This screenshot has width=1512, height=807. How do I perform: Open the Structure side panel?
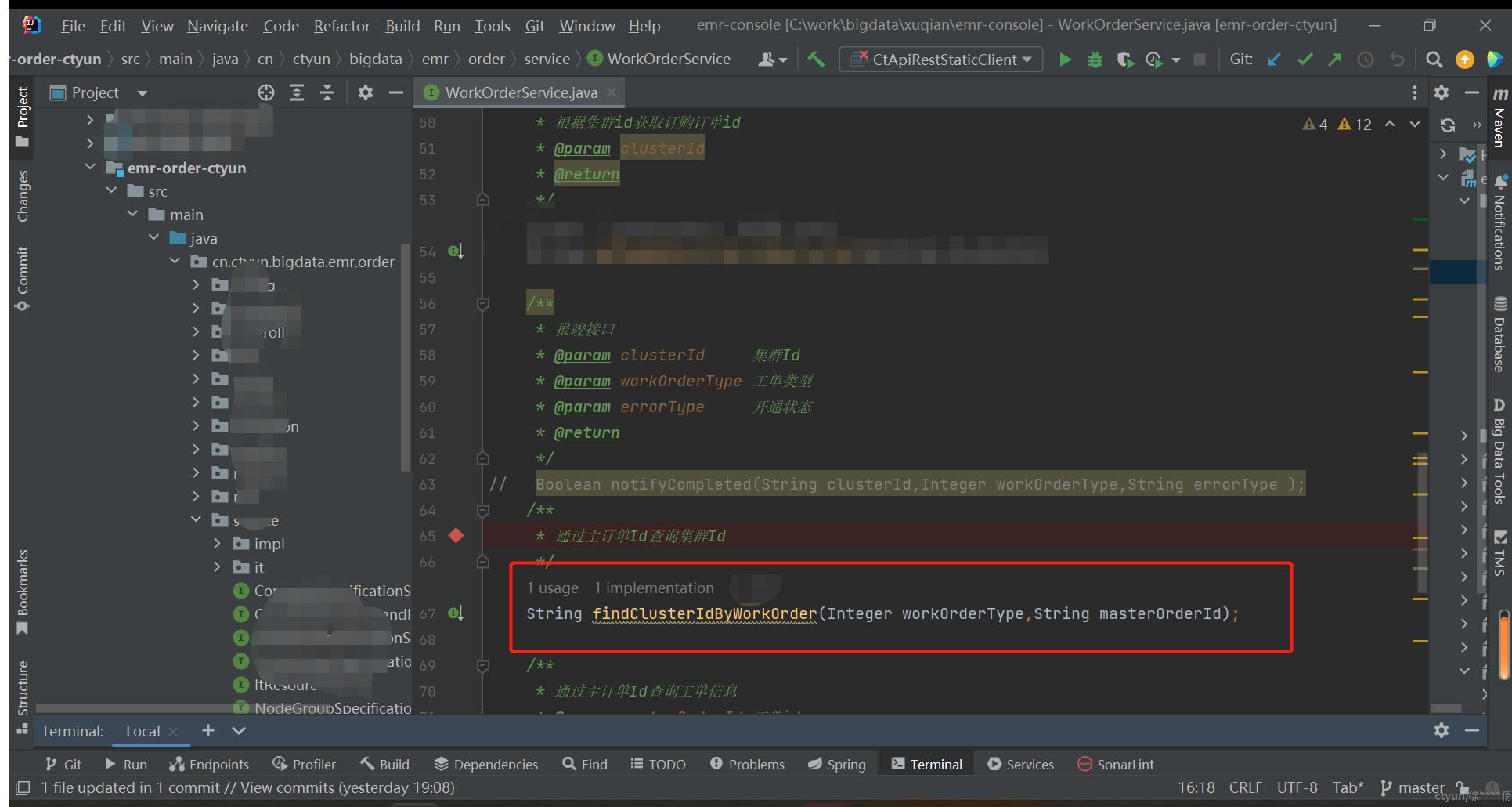tap(22, 697)
